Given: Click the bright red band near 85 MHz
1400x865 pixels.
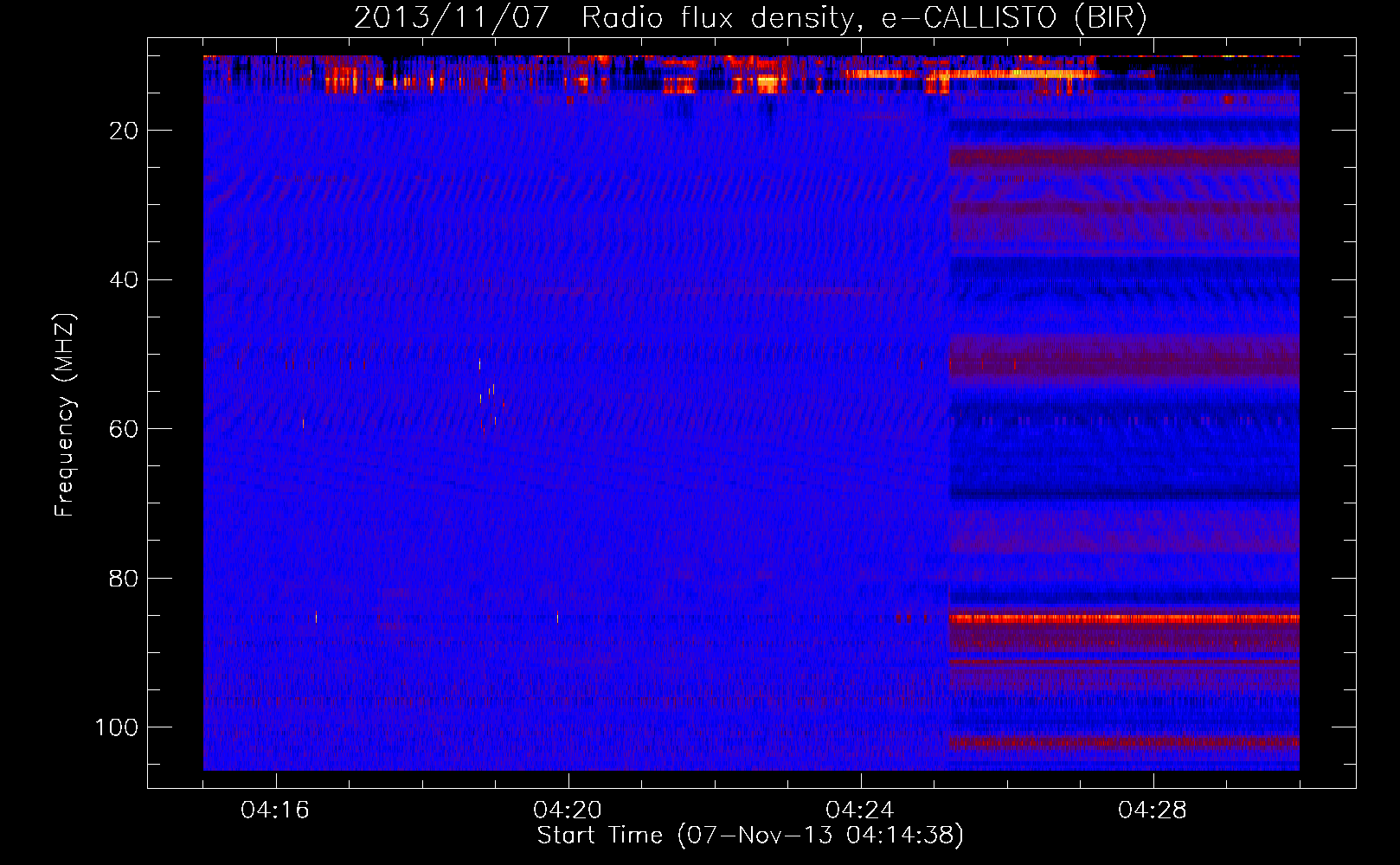Looking at the screenshot, I should pos(1124,618).
